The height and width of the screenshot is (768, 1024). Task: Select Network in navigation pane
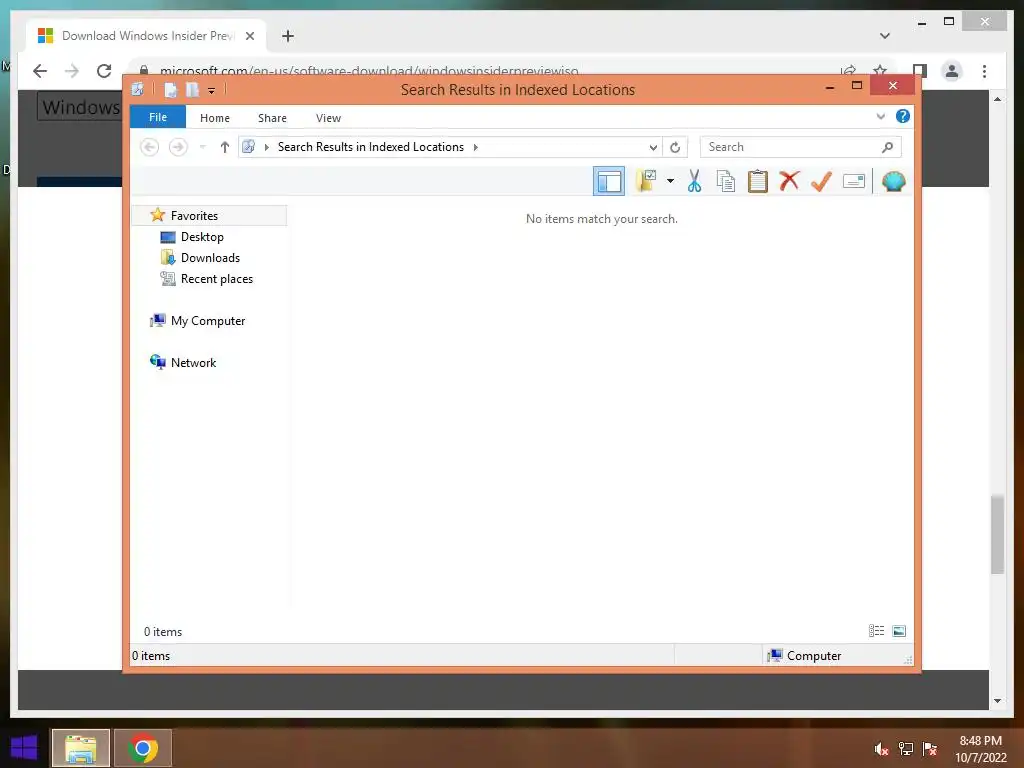click(193, 362)
